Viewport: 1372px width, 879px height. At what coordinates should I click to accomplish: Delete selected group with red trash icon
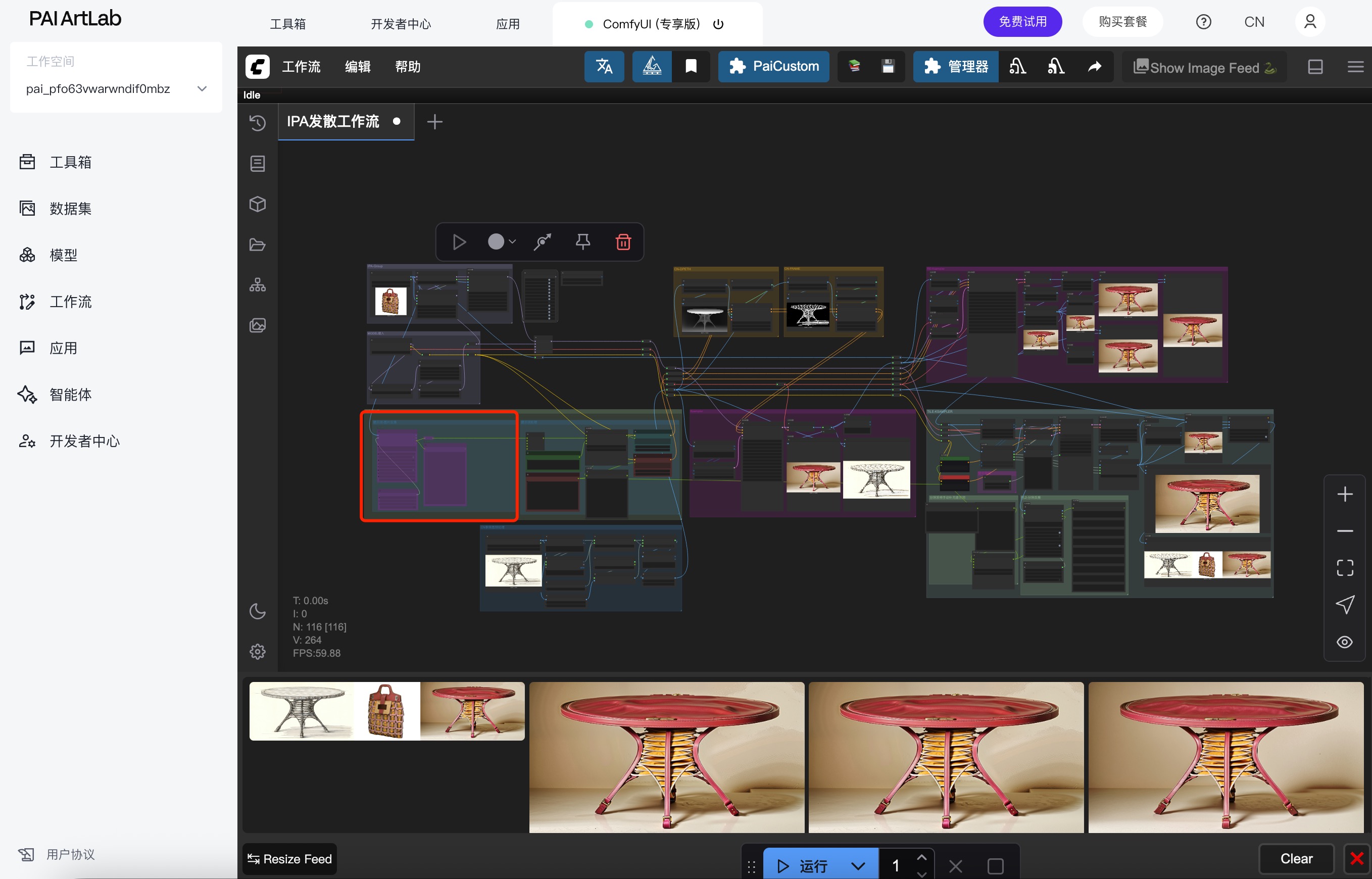click(623, 242)
